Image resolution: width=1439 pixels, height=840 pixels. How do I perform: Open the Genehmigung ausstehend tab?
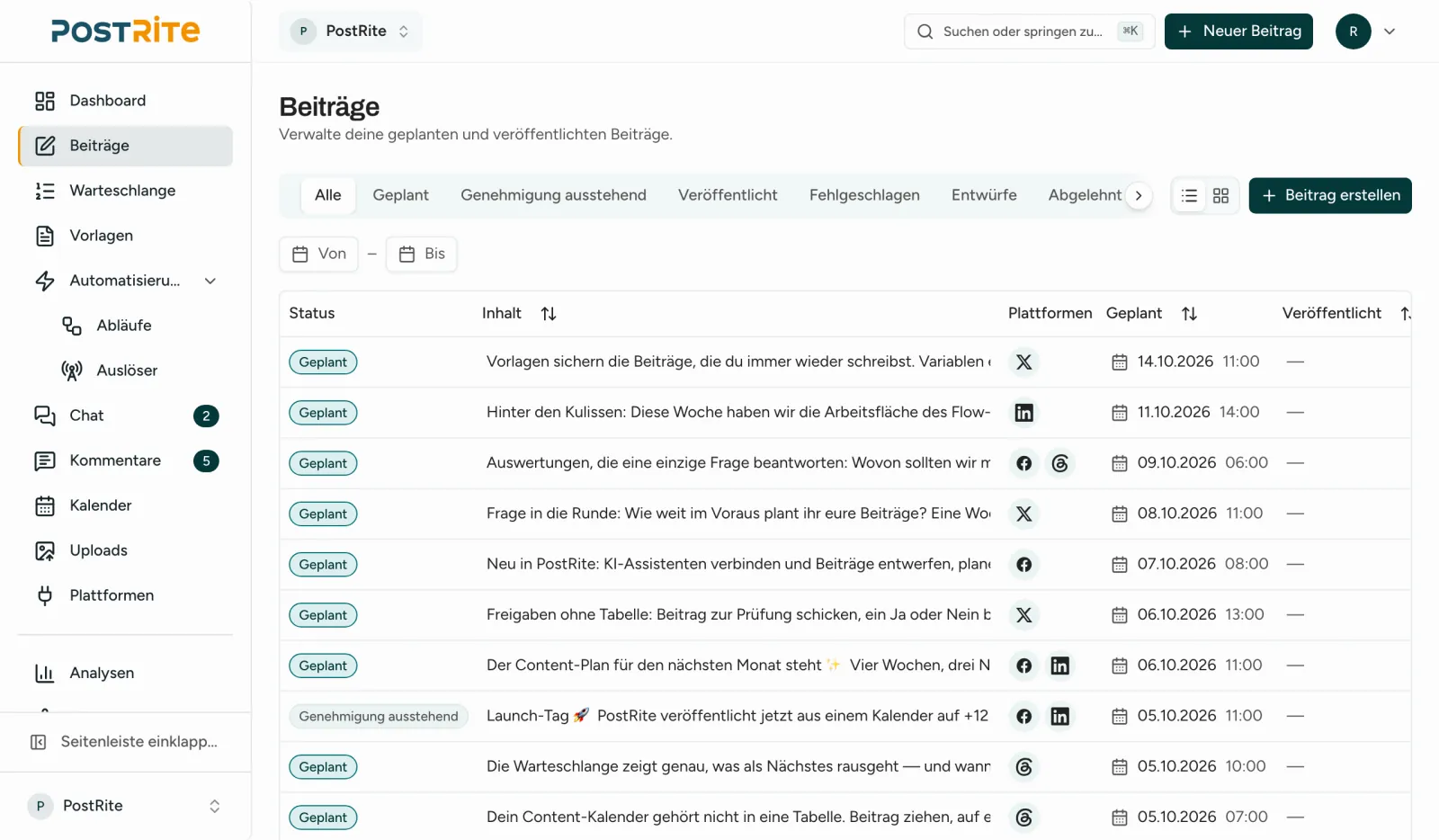click(x=554, y=195)
